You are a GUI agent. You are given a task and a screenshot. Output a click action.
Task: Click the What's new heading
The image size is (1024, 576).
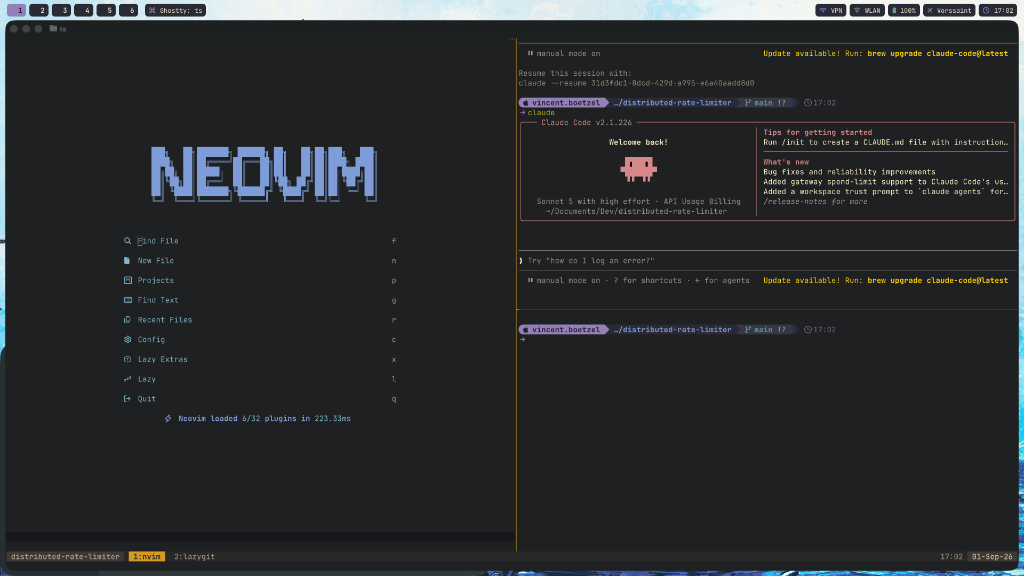(x=786, y=162)
